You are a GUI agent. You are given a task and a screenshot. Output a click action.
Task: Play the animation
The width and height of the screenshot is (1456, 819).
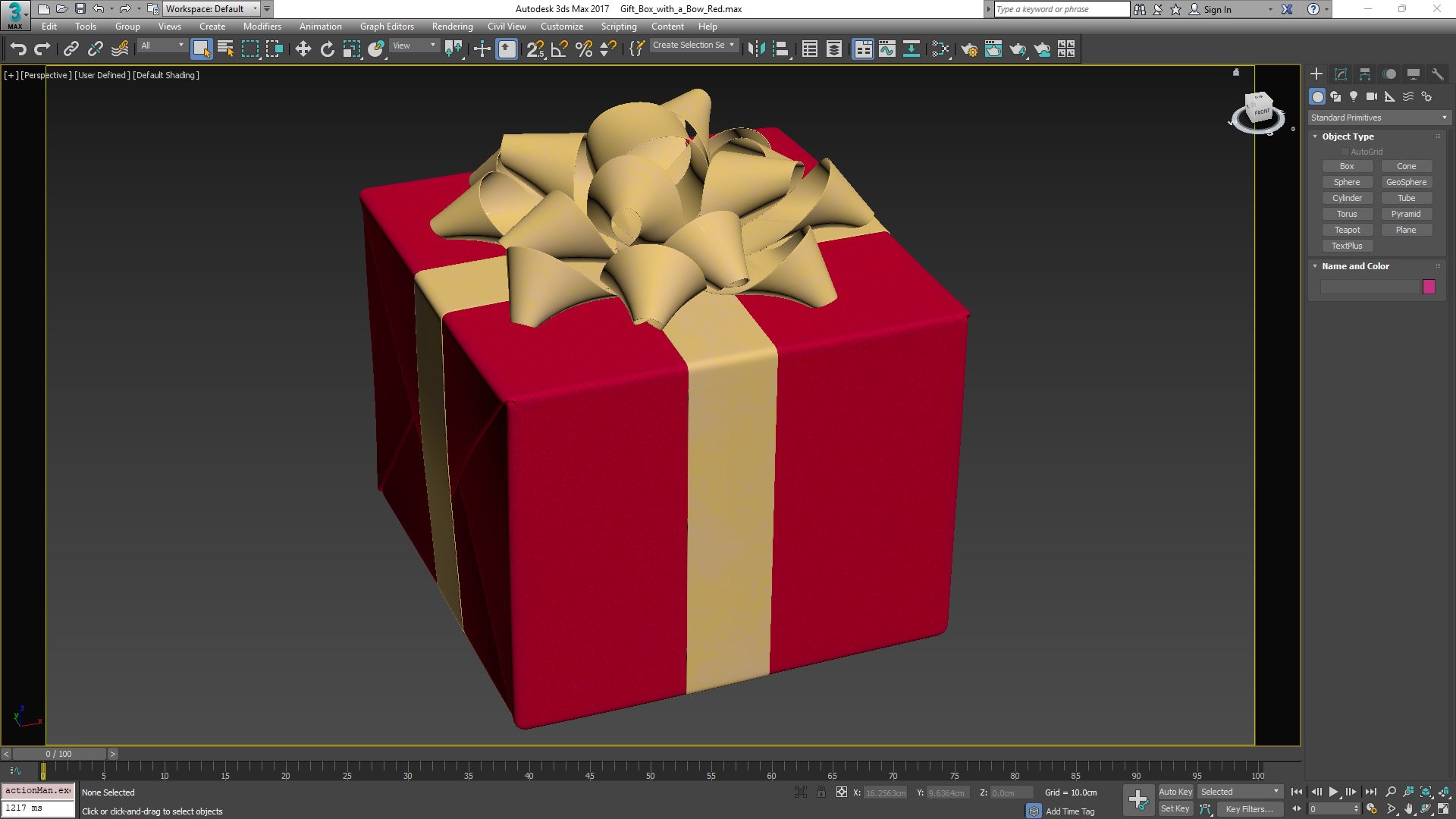(1333, 792)
